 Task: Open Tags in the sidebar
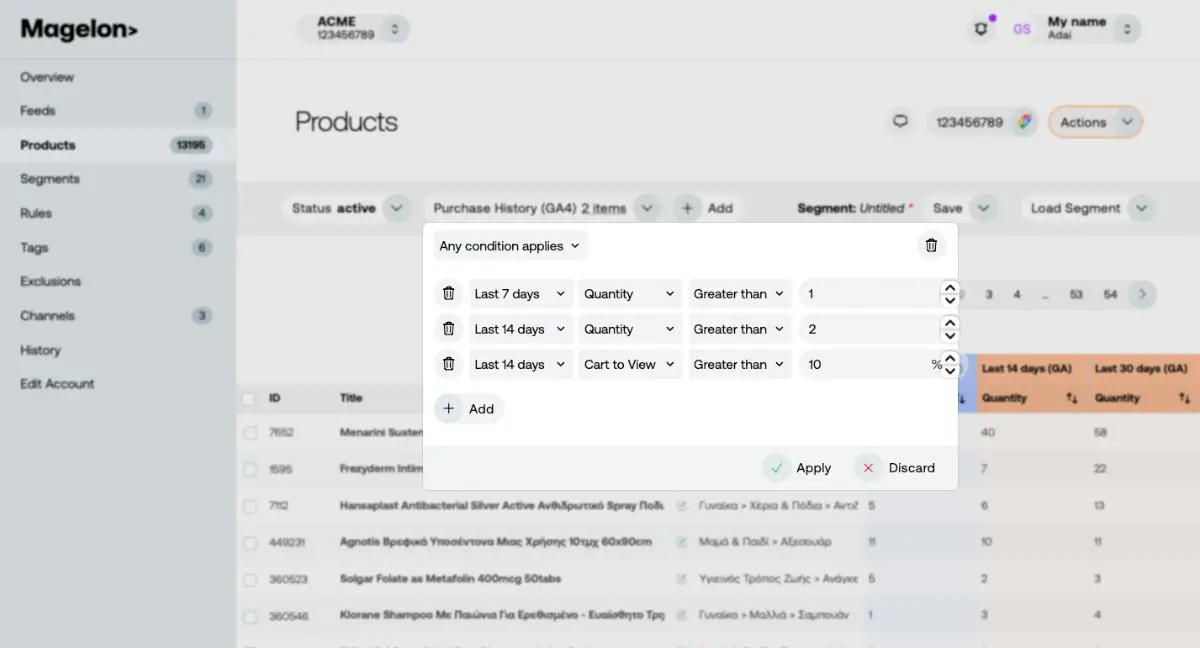(x=34, y=248)
